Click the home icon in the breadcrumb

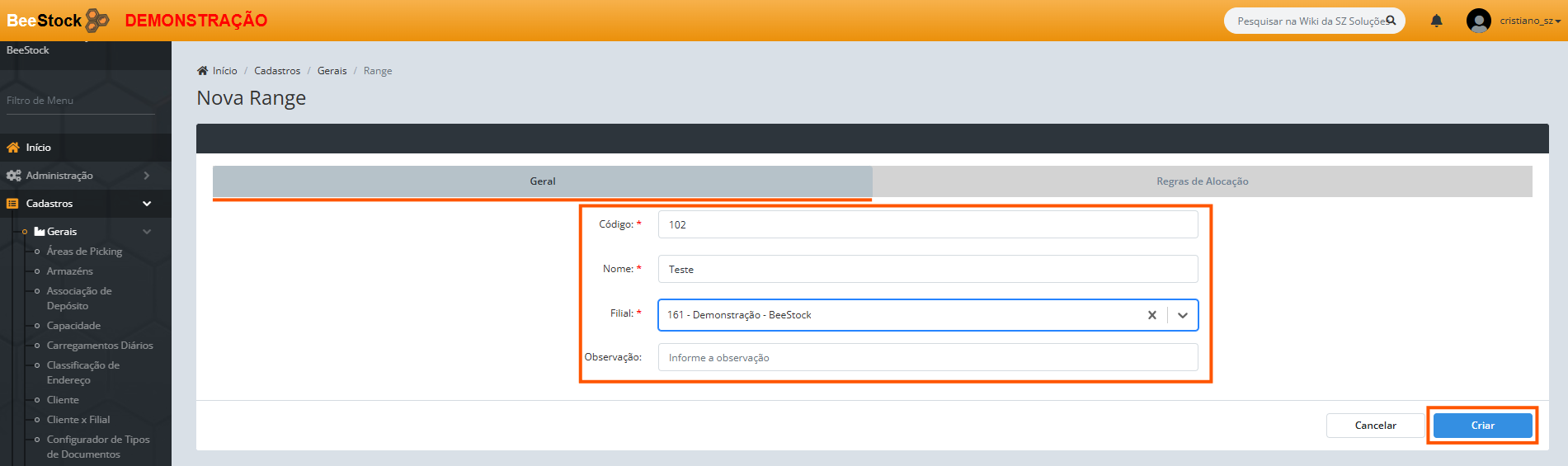(x=202, y=71)
